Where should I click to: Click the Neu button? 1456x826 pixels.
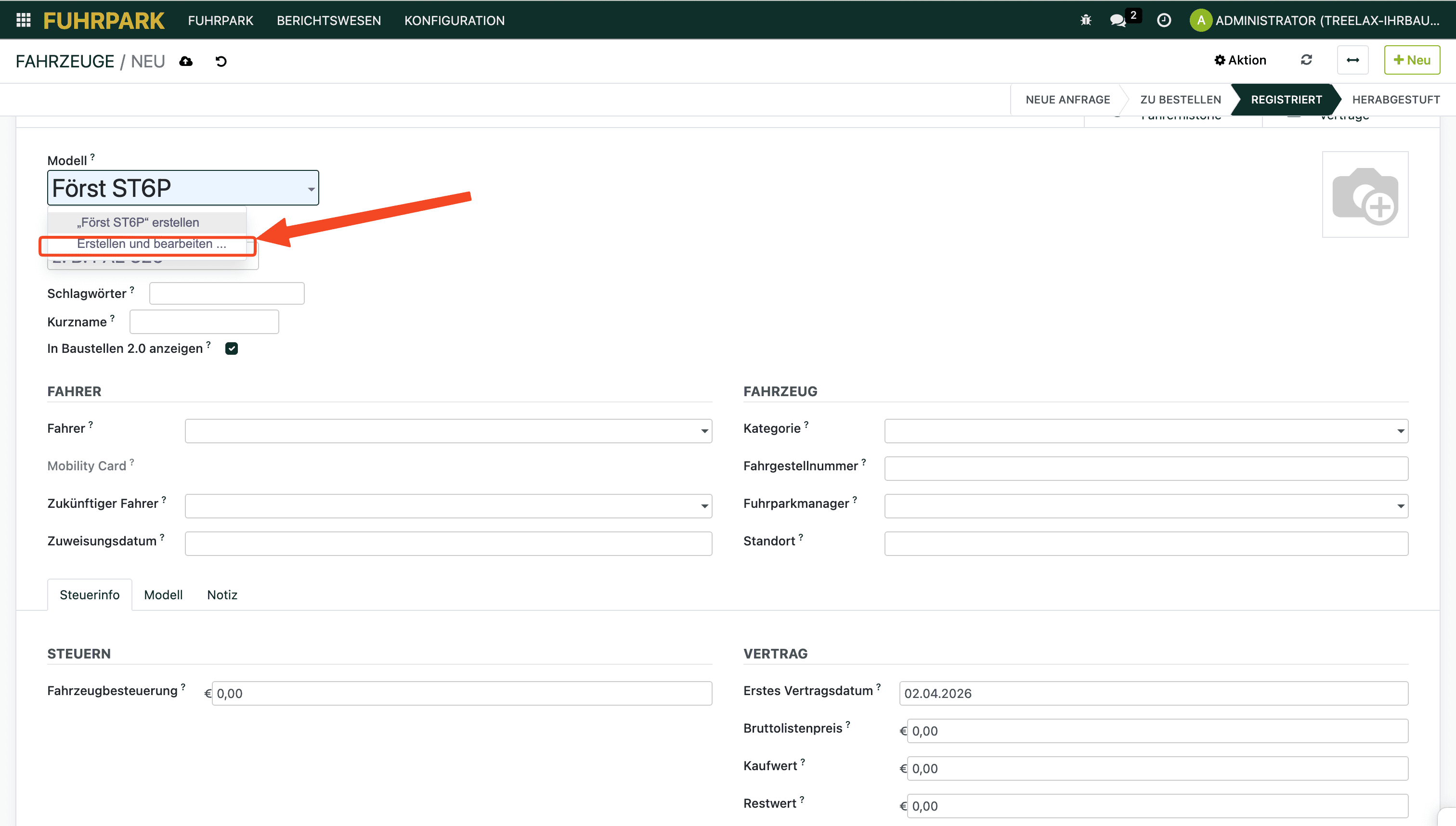(1412, 60)
